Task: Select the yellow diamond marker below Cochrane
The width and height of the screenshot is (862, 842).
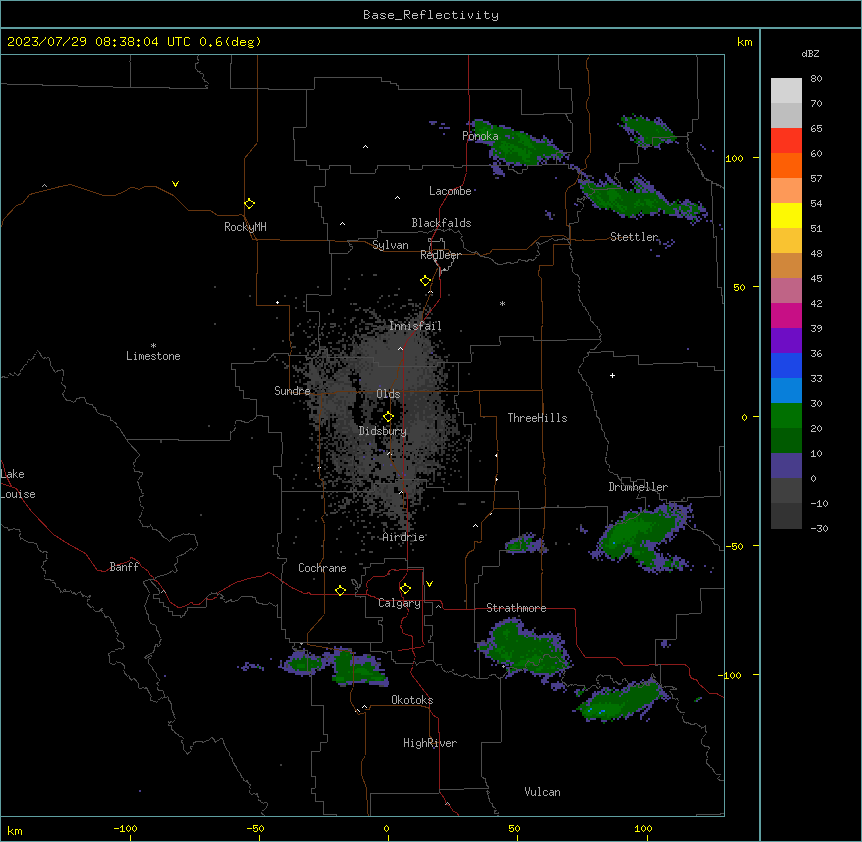Action: [x=340, y=590]
